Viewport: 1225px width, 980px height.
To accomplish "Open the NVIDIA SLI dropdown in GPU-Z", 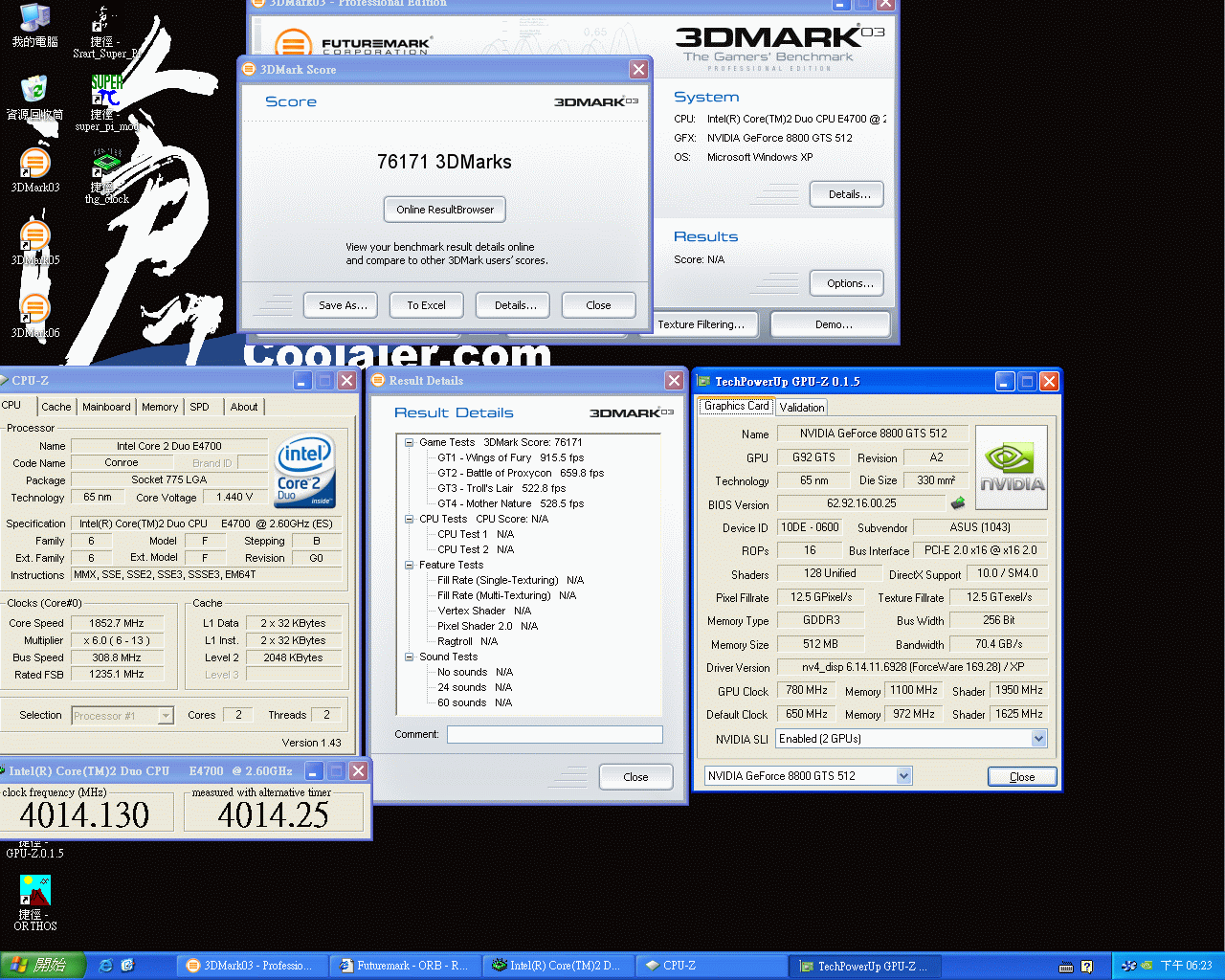I will point(1039,739).
